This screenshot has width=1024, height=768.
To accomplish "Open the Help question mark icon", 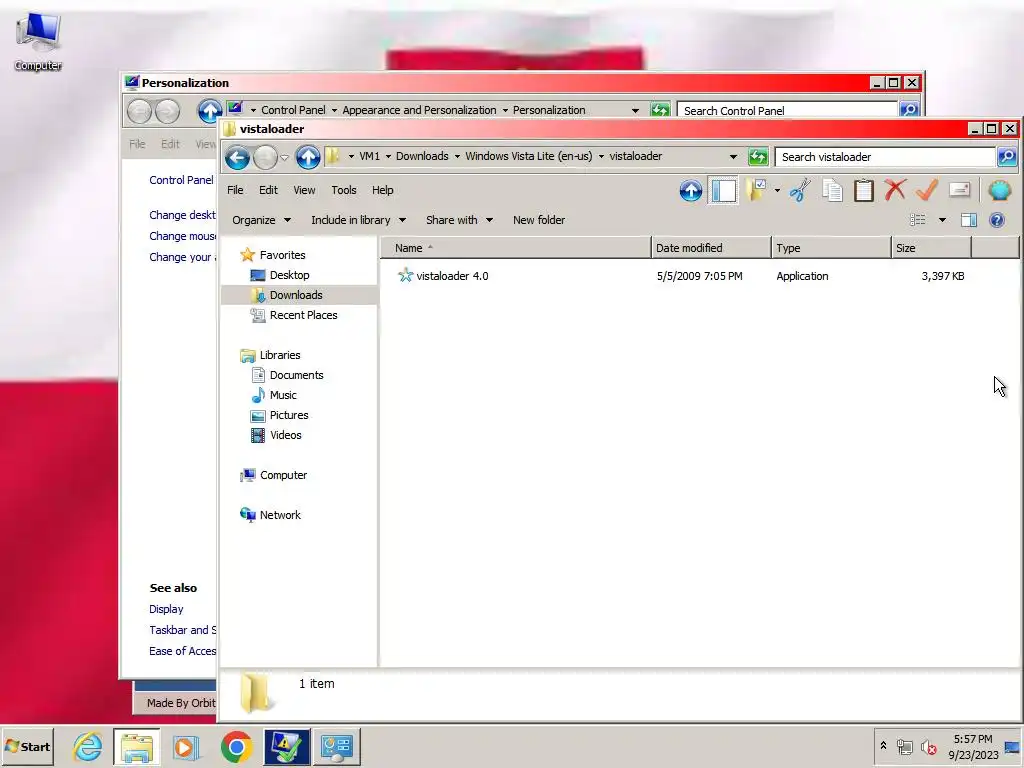I will [997, 220].
